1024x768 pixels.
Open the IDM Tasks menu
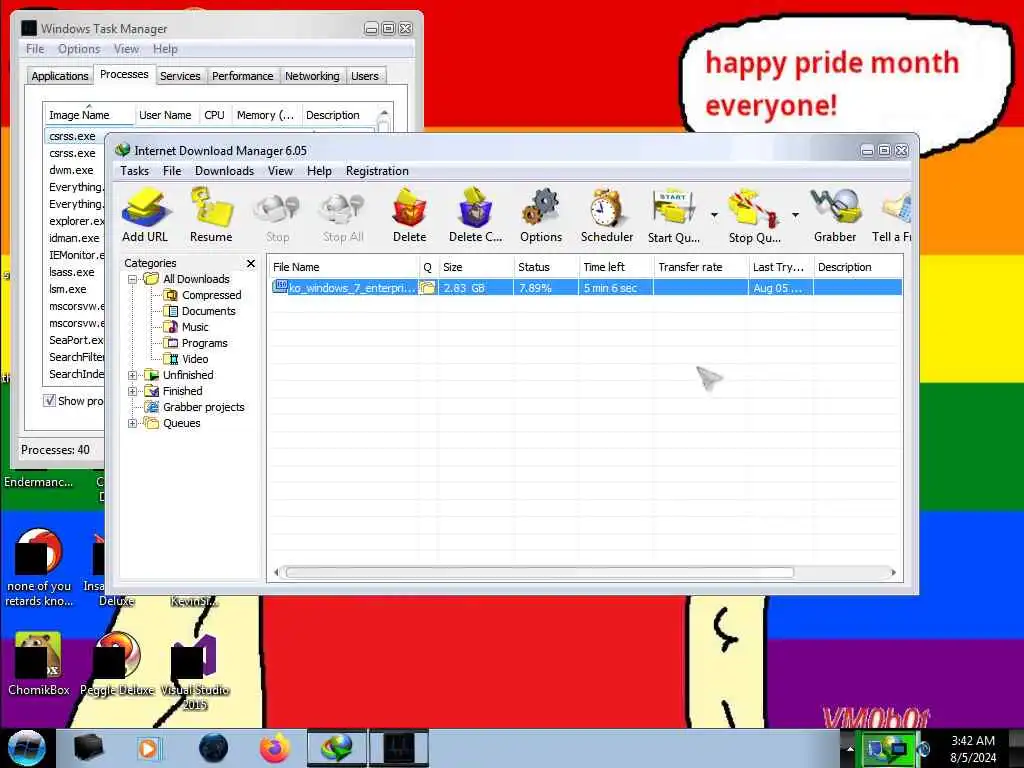135,171
